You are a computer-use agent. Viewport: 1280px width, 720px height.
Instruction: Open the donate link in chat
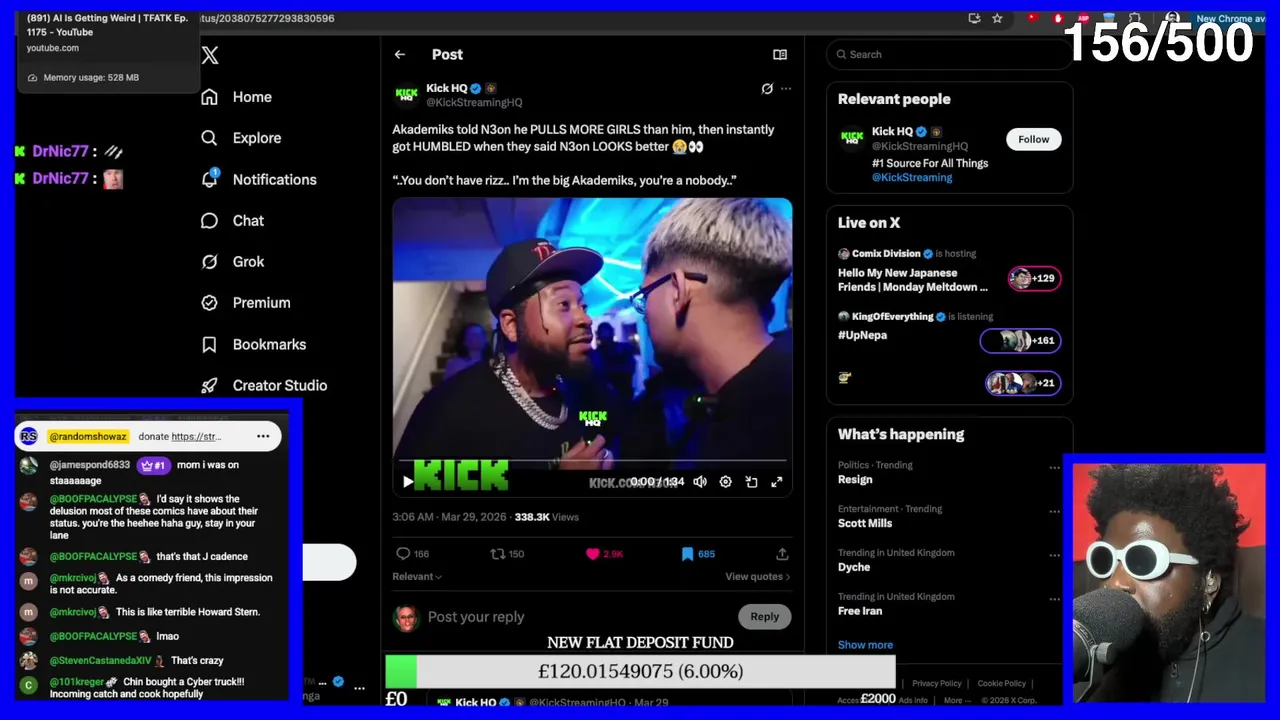click(196, 437)
